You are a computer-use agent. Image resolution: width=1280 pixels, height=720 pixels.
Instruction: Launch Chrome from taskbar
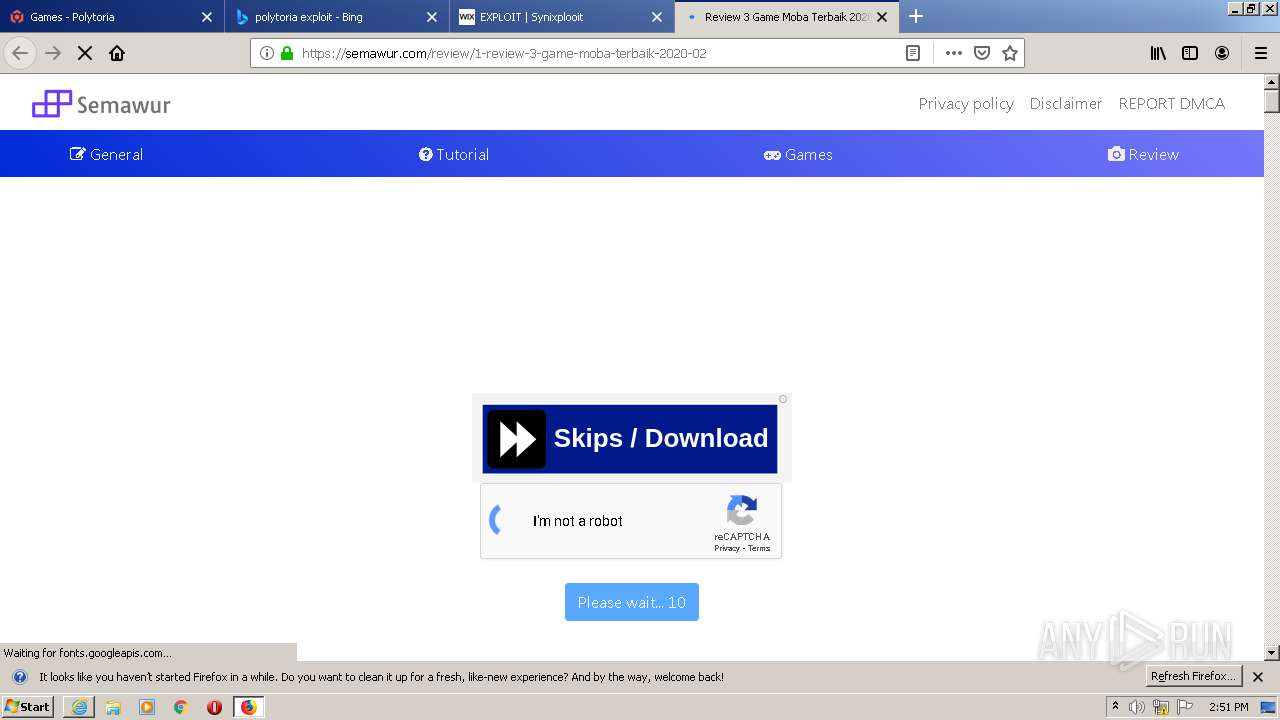181,707
